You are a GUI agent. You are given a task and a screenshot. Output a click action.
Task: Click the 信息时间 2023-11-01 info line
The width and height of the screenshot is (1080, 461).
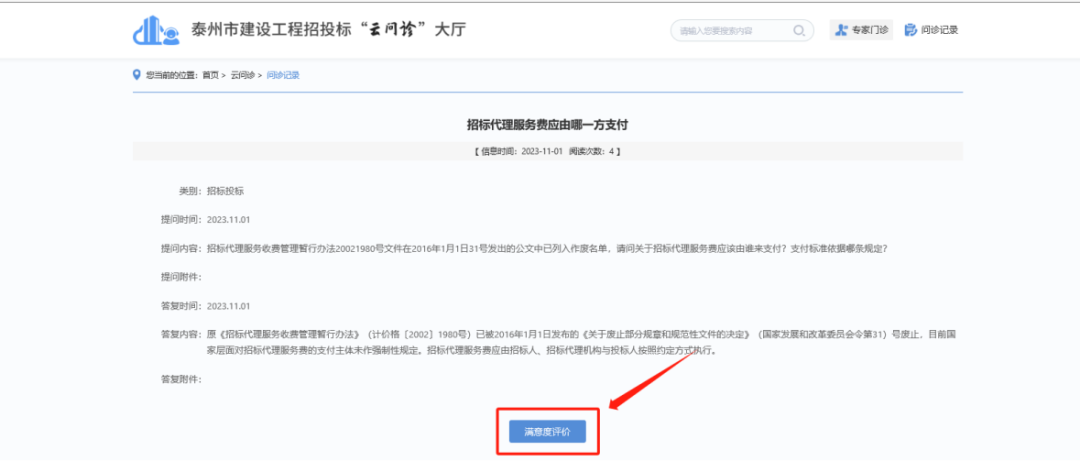tap(548, 151)
